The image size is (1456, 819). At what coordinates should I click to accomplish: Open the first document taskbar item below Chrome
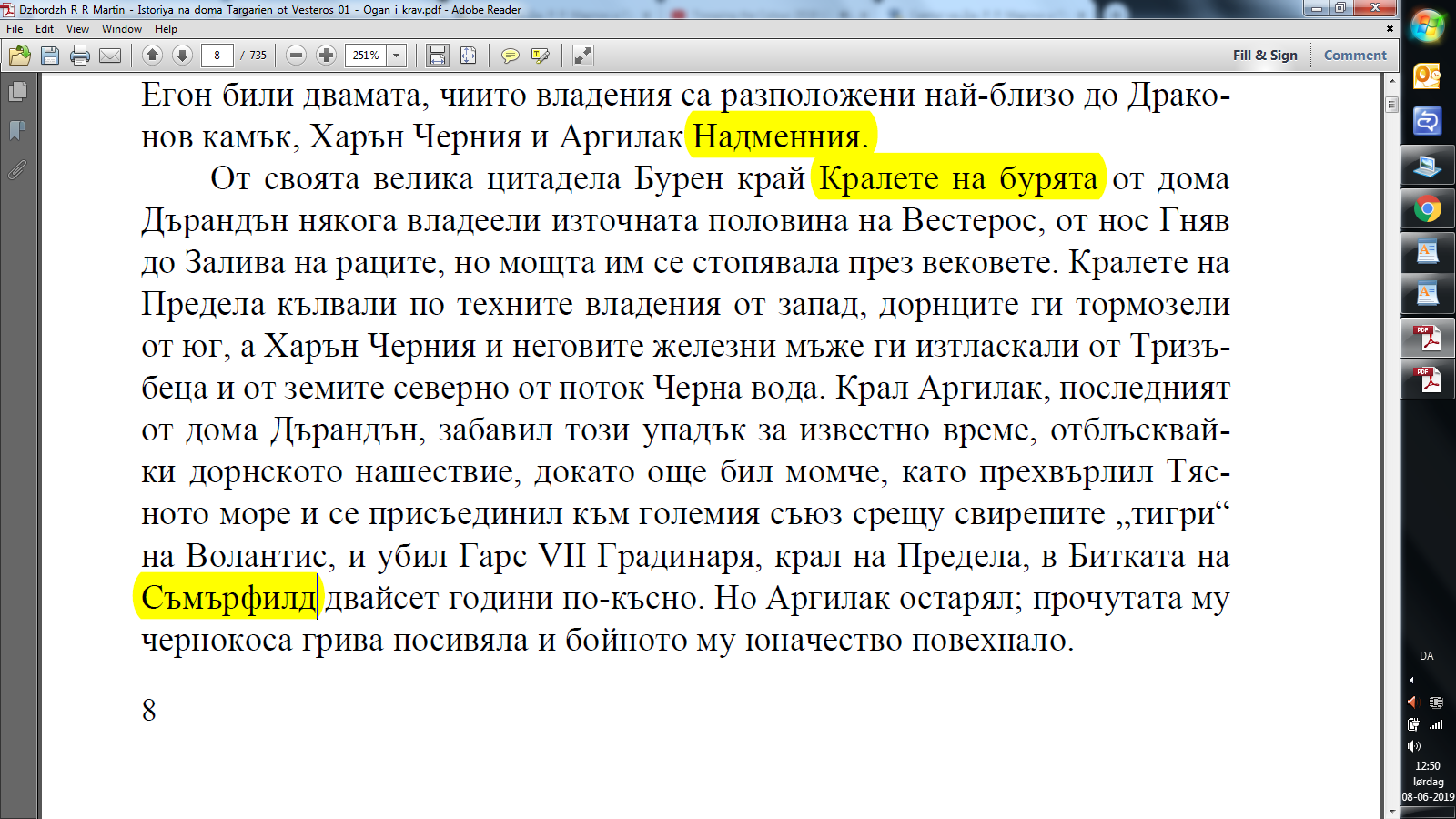[1427, 252]
